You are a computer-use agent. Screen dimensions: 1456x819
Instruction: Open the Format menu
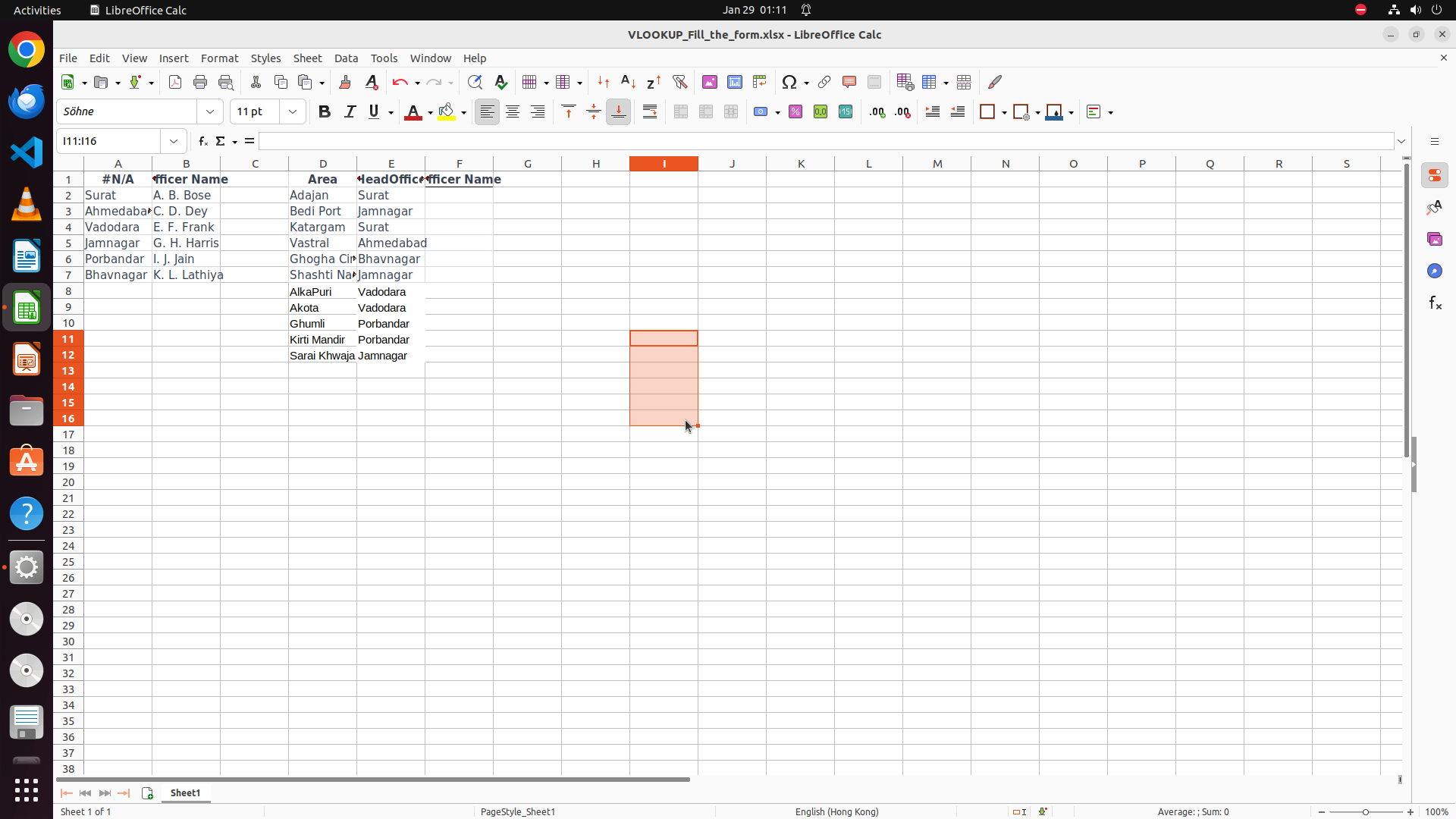tap(219, 58)
